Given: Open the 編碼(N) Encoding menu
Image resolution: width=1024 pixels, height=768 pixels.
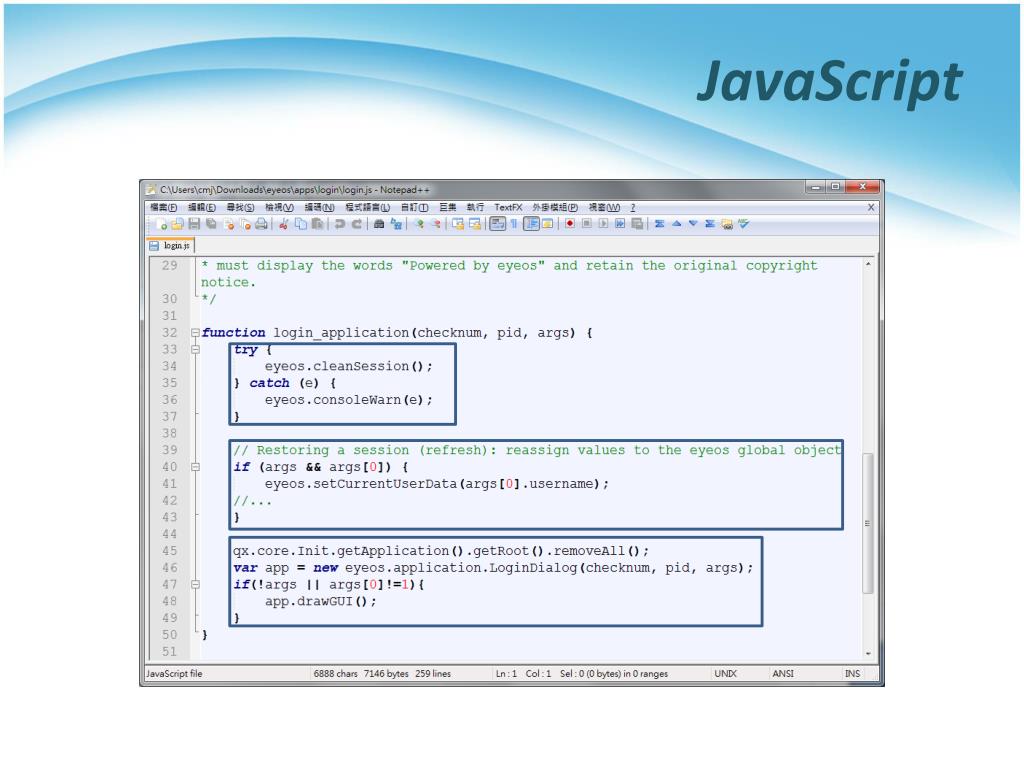Looking at the screenshot, I should pyautogui.click(x=319, y=207).
